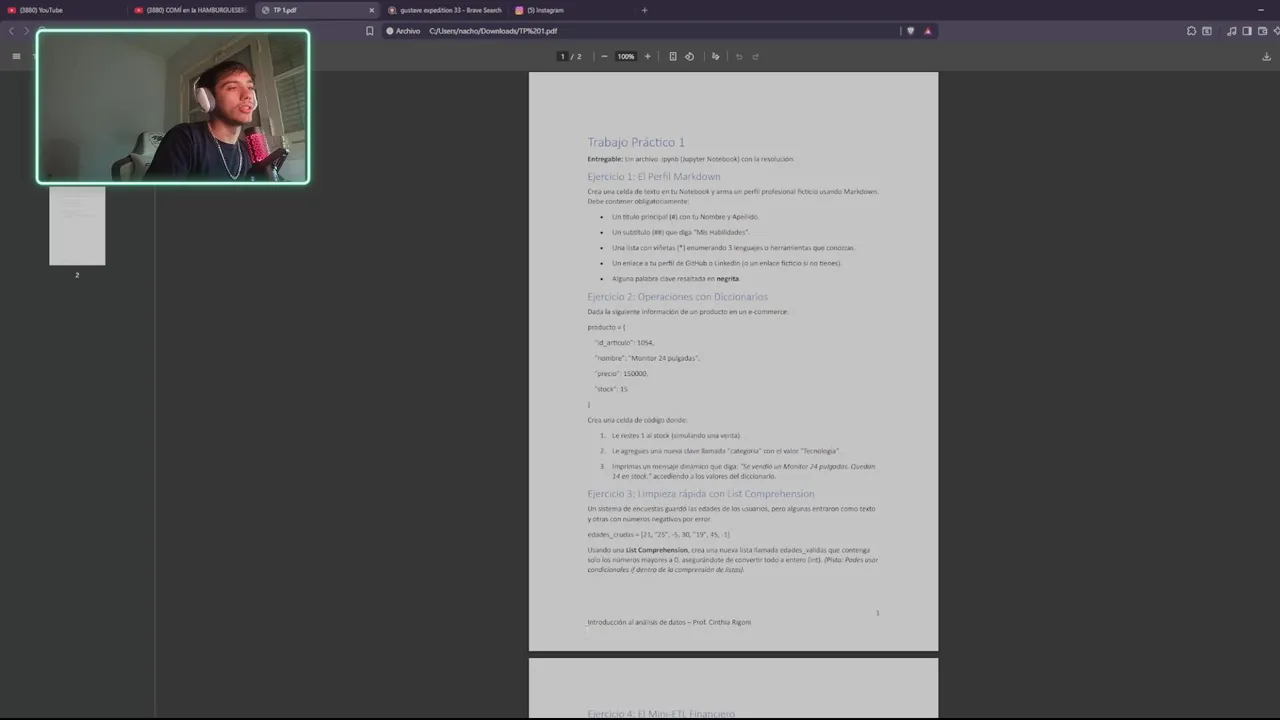This screenshot has height=720, width=1280.
Task: Switch to the COMÍ en la HAMBURGUESERÍA tab
Action: (x=190, y=10)
